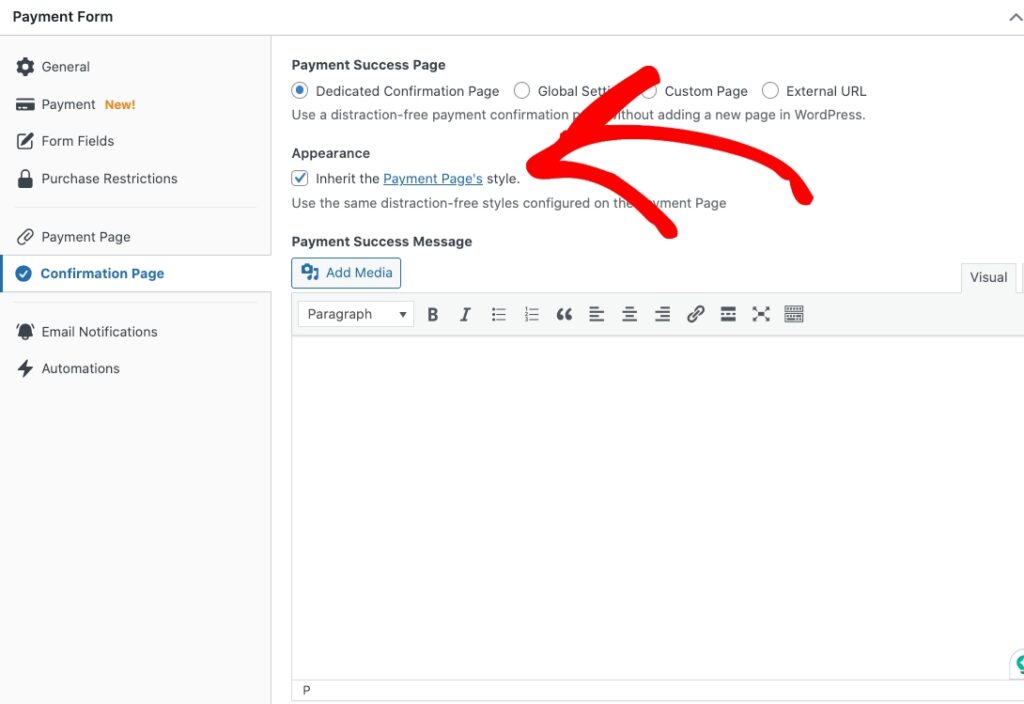Insert a bulleted list
Screen dimensions: 1024x704
point(498,314)
